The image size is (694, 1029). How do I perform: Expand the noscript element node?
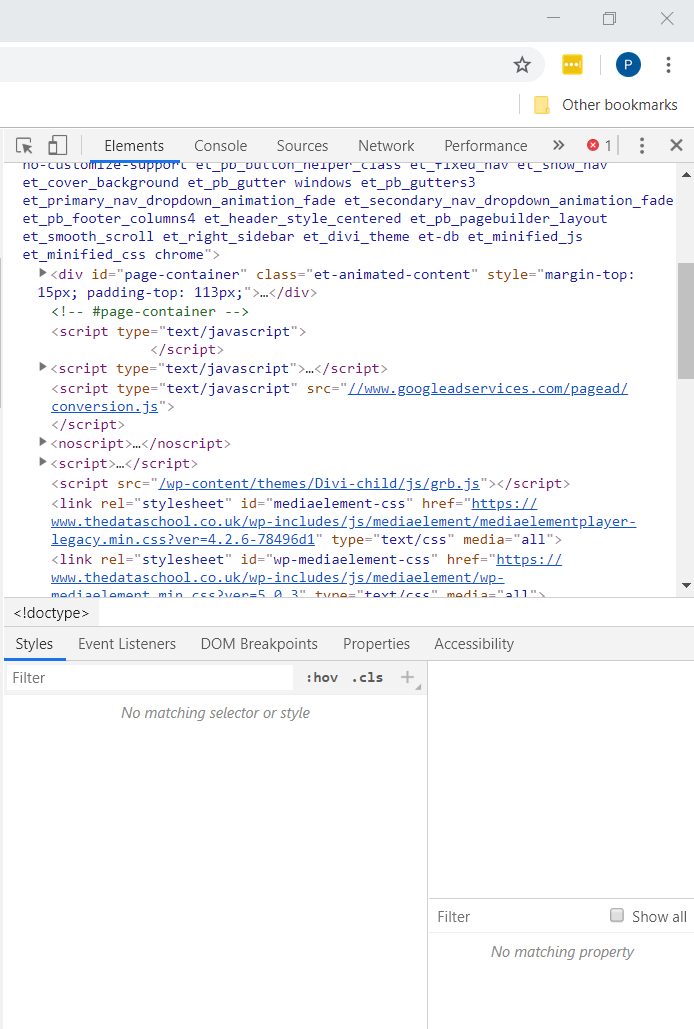[43, 442]
